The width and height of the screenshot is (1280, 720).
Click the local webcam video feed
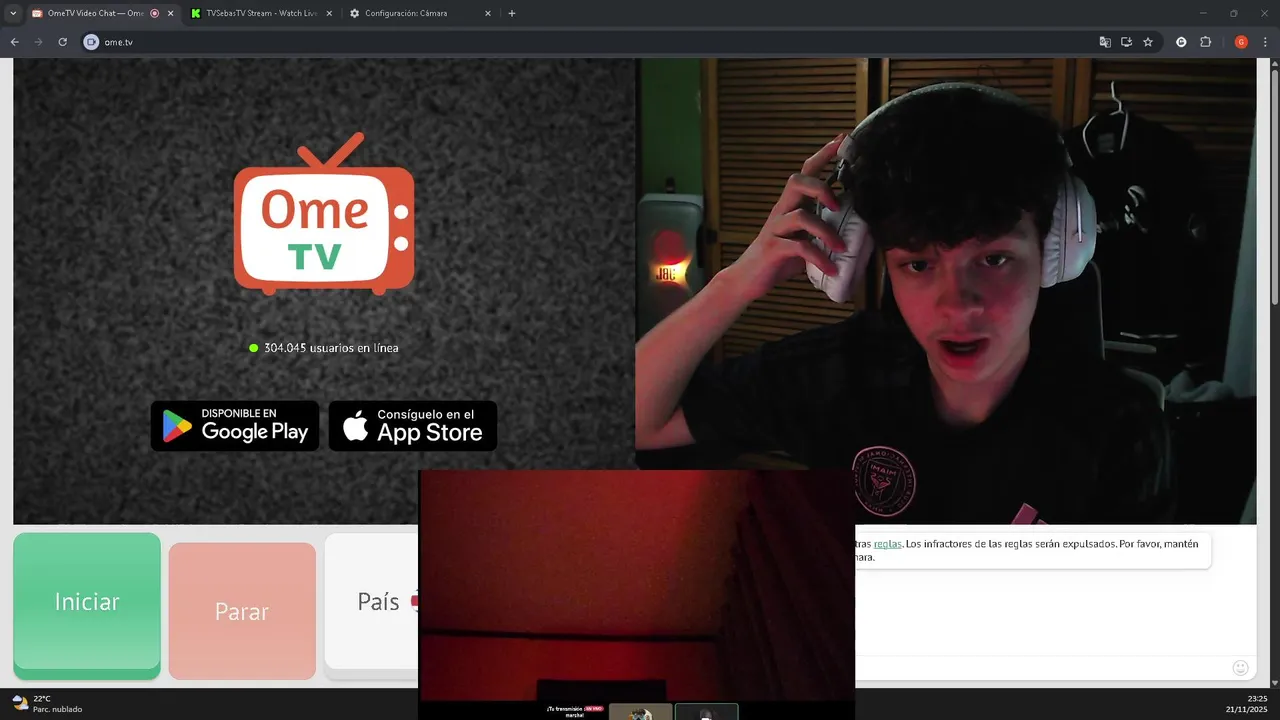click(x=946, y=290)
